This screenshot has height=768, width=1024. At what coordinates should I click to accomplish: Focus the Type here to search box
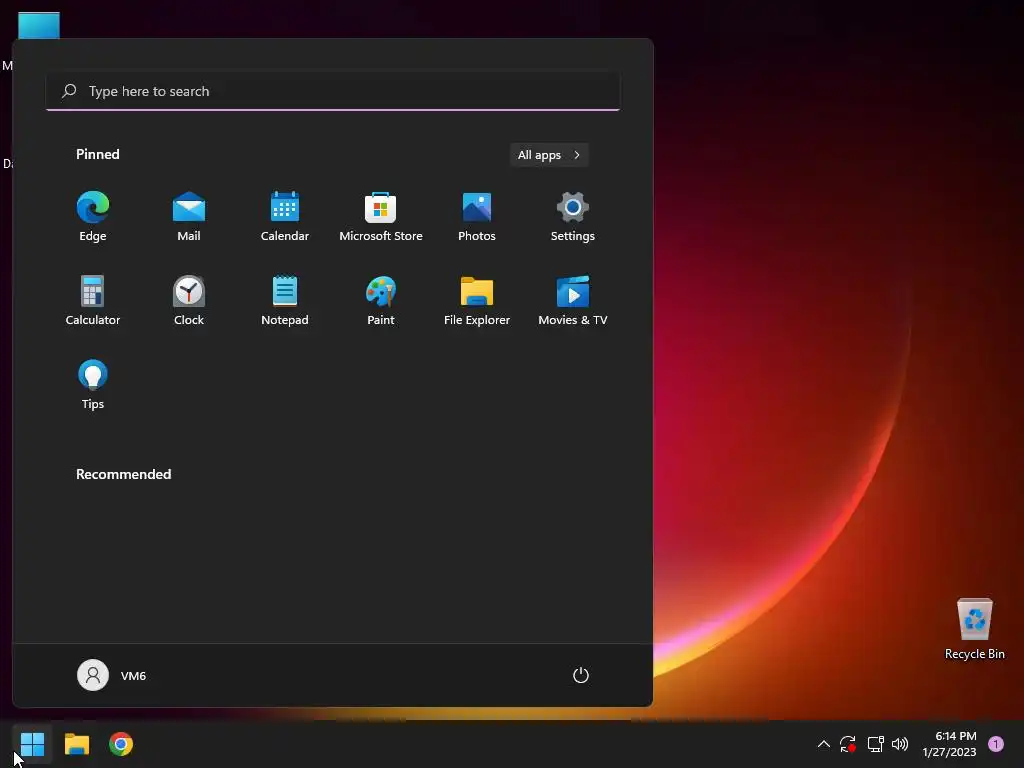[x=333, y=91]
